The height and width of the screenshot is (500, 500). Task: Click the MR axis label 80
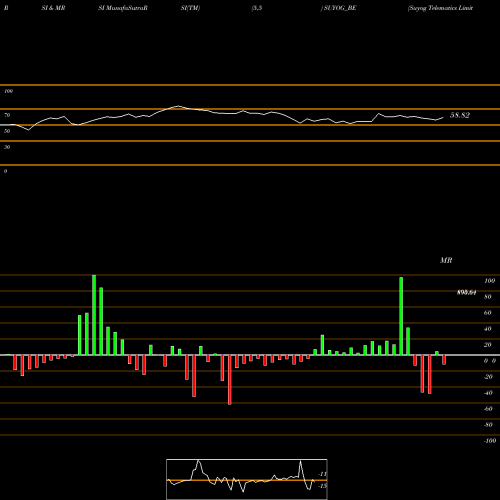pyautogui.click(x=488, y=297)
